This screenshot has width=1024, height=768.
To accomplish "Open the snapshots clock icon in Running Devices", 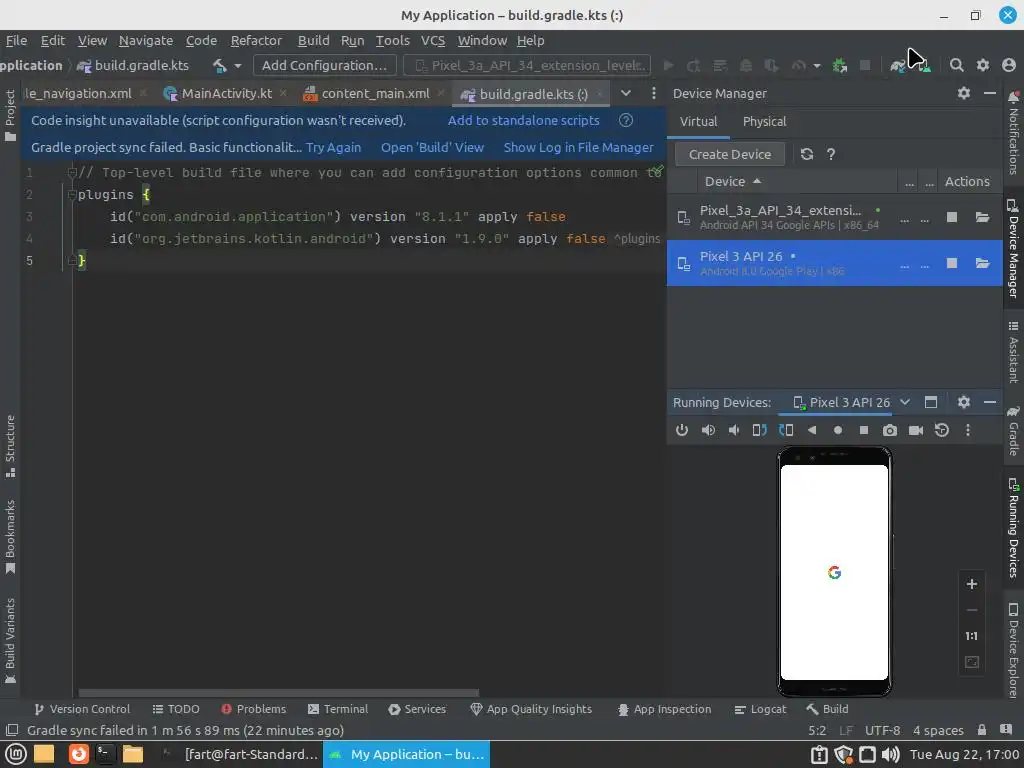I will tap(942, 430).
